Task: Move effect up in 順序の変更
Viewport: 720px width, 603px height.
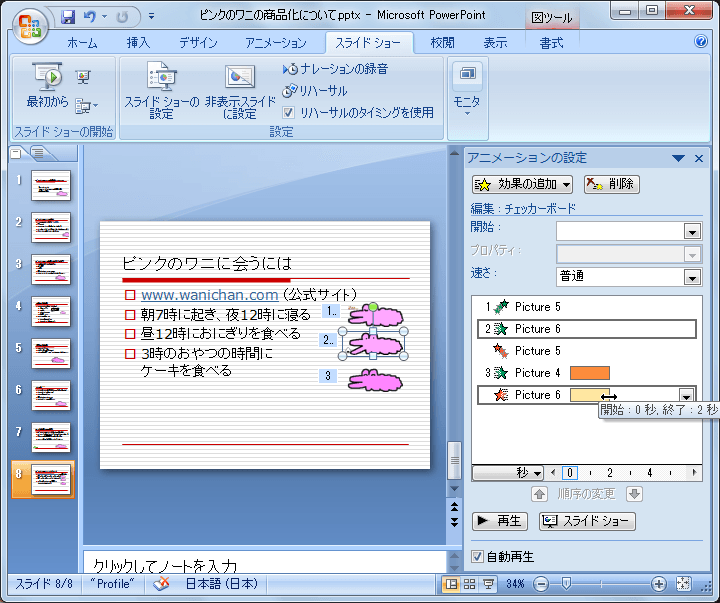Action: tap(540, 494)
